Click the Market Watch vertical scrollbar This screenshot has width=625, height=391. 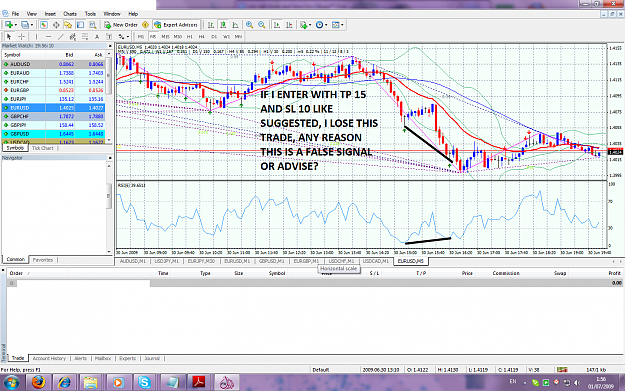point(109,97)
